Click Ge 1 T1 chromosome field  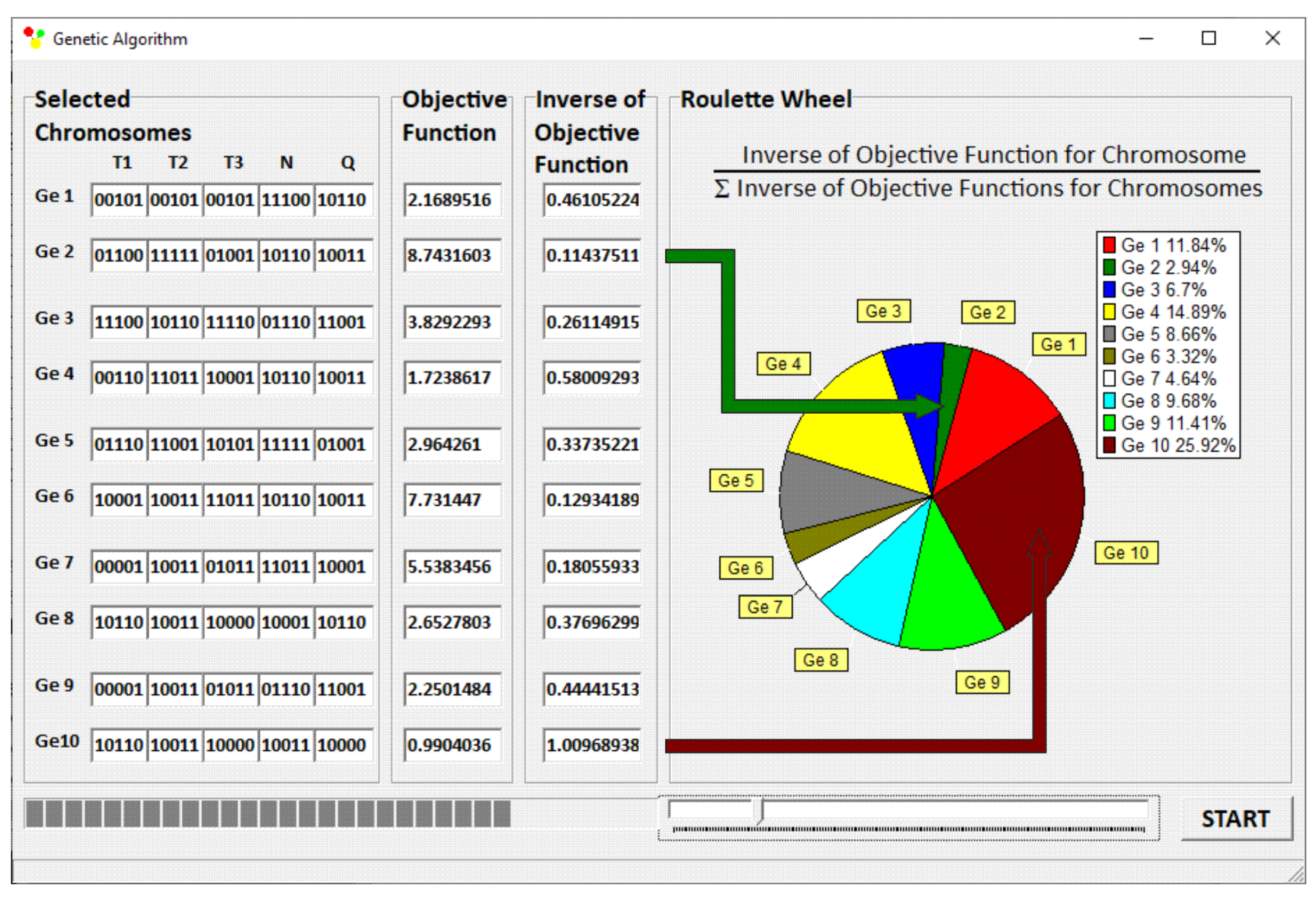click(119, 200)
